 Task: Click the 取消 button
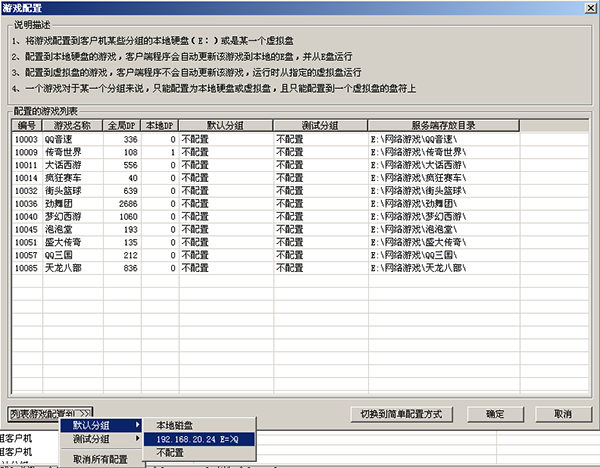pos(561,413)
